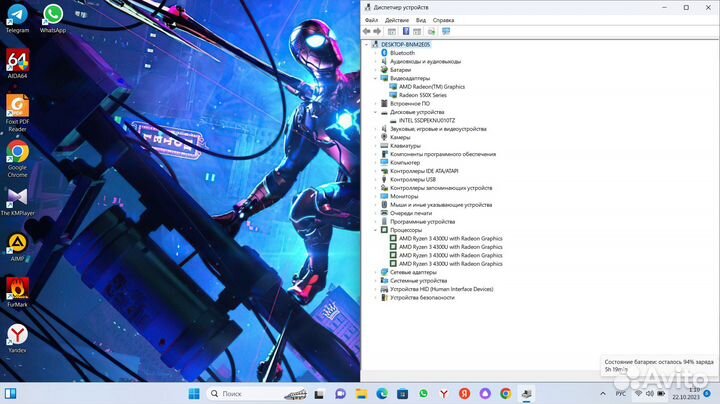Viewport: 720px width, 404px height.
Task: Click the scan for hardware changes monitor icon
Action: [446, 31]
